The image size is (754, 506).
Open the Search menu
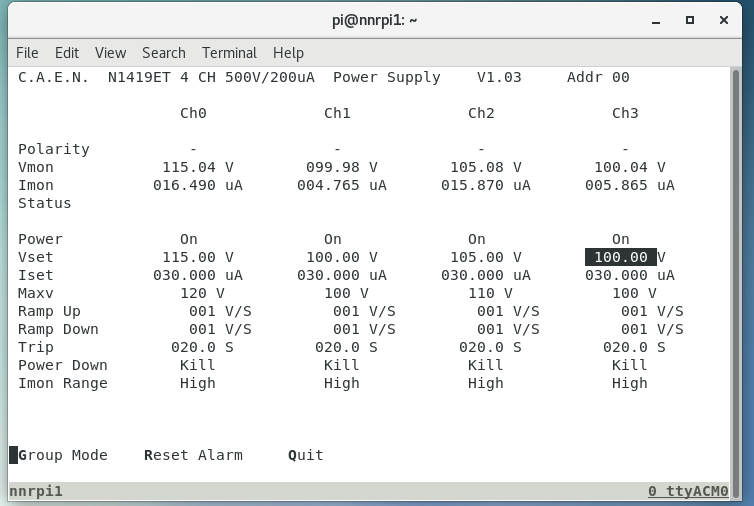pos(163,53)
